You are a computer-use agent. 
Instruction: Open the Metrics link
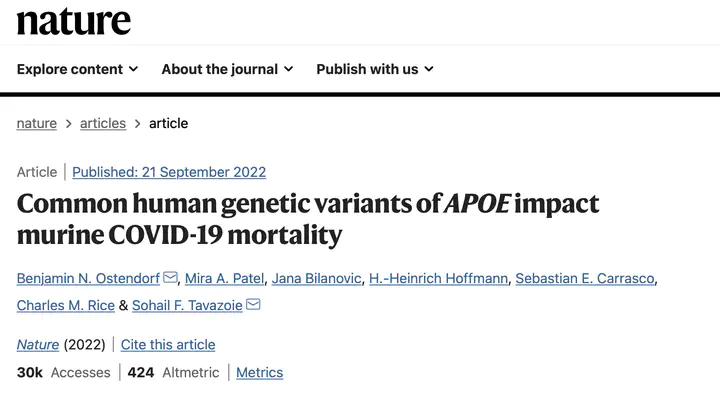(x=259, y=373)
